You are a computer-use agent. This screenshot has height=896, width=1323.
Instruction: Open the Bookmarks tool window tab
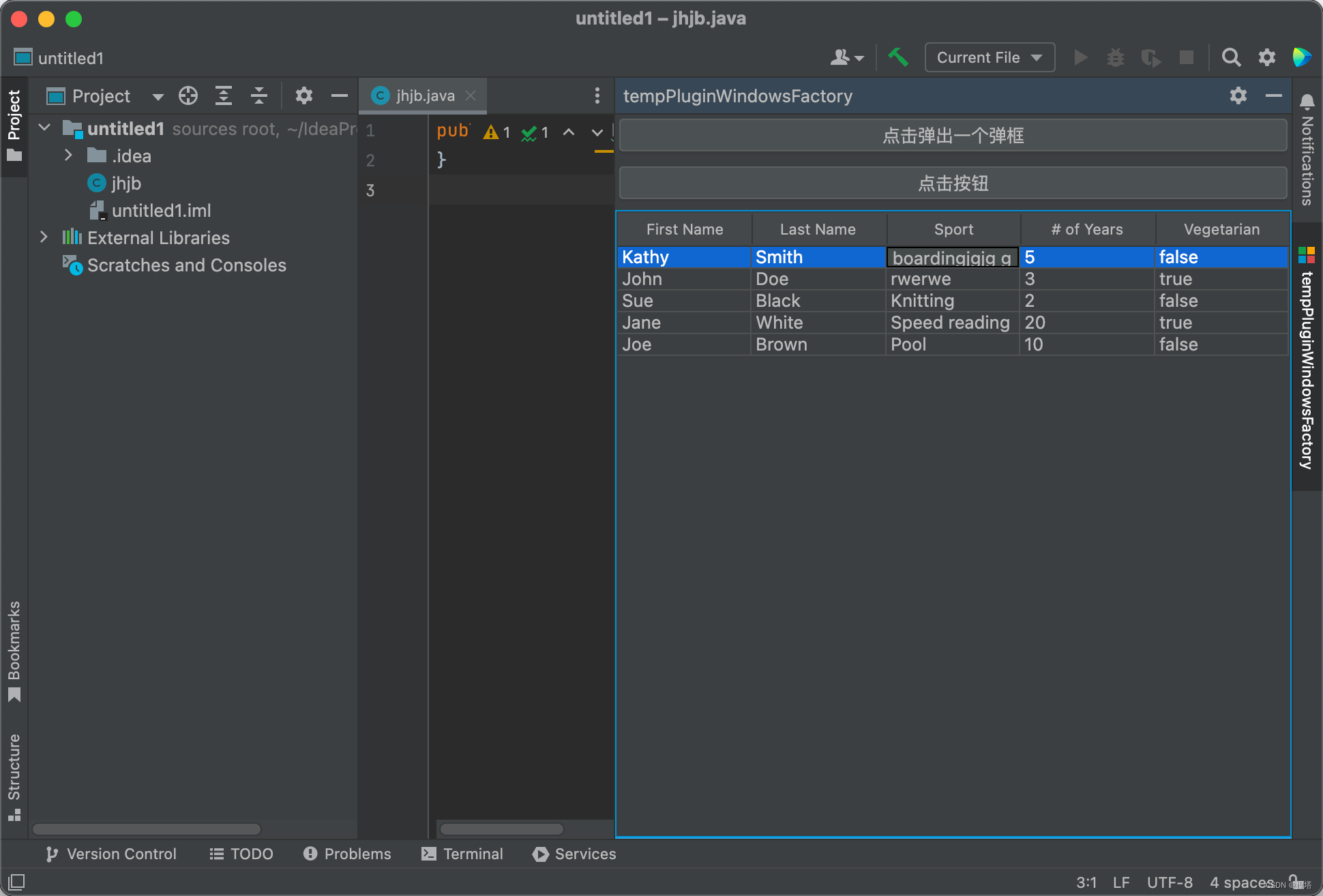click(14, 651)
